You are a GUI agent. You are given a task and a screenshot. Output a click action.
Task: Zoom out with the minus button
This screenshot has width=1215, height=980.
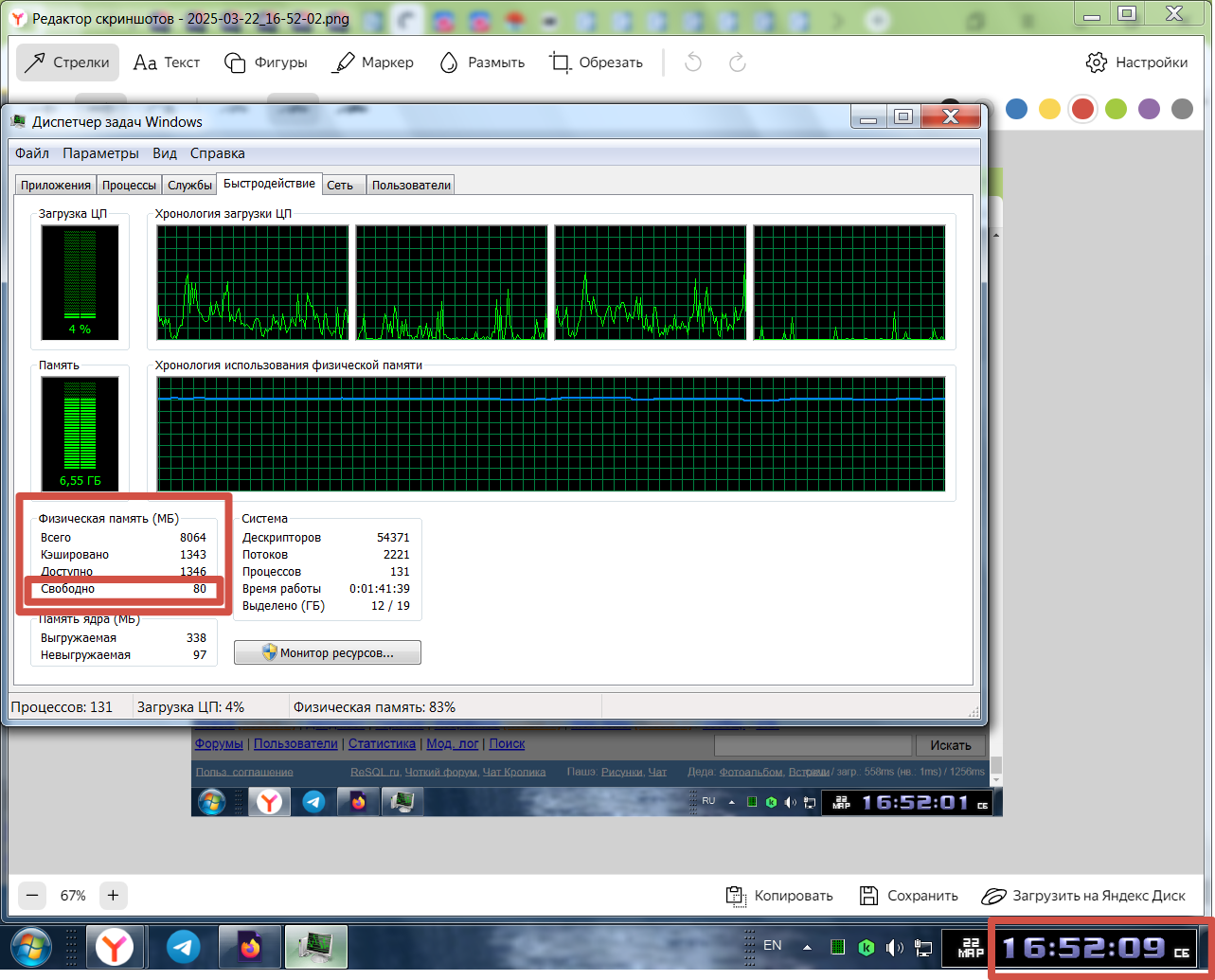pyautogui.click(x=32, y=895)
